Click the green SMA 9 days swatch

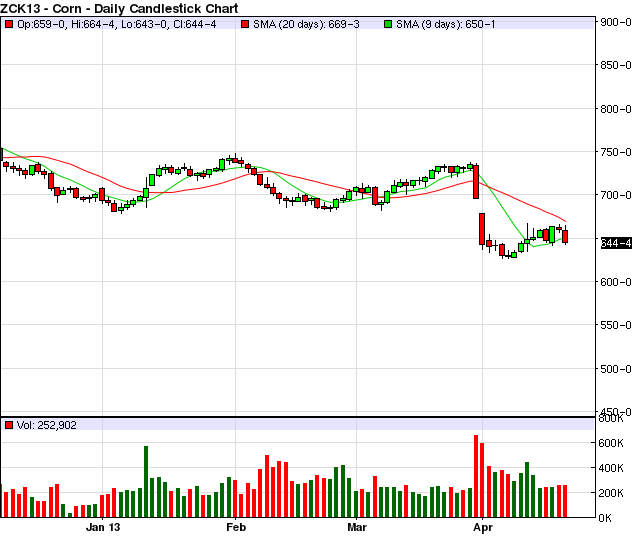(x=388, y=24)
